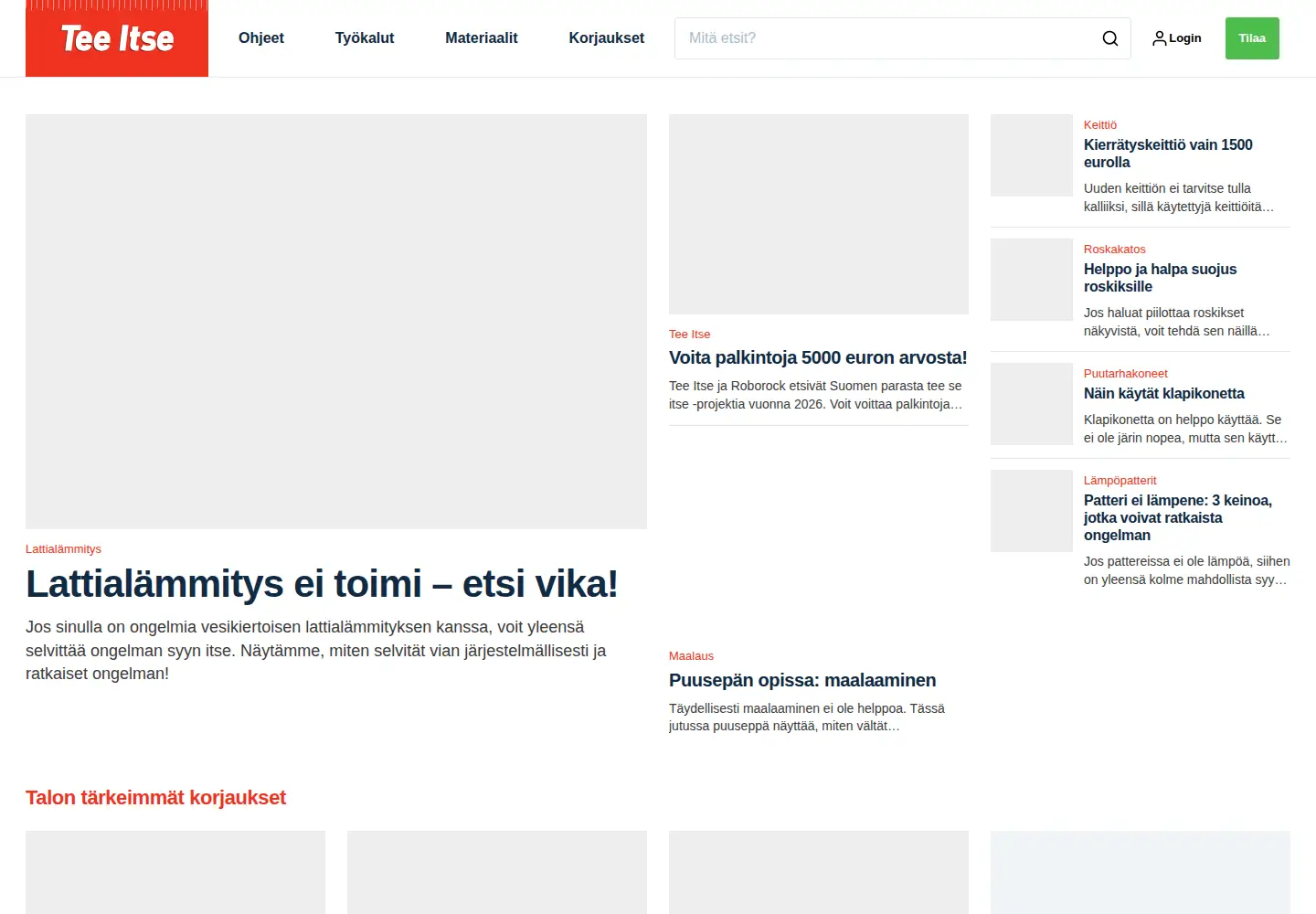The width and height of the screenshot is (1316, 914).
Task: Click the Lämpöpatterit category label
Action: 1120,481
